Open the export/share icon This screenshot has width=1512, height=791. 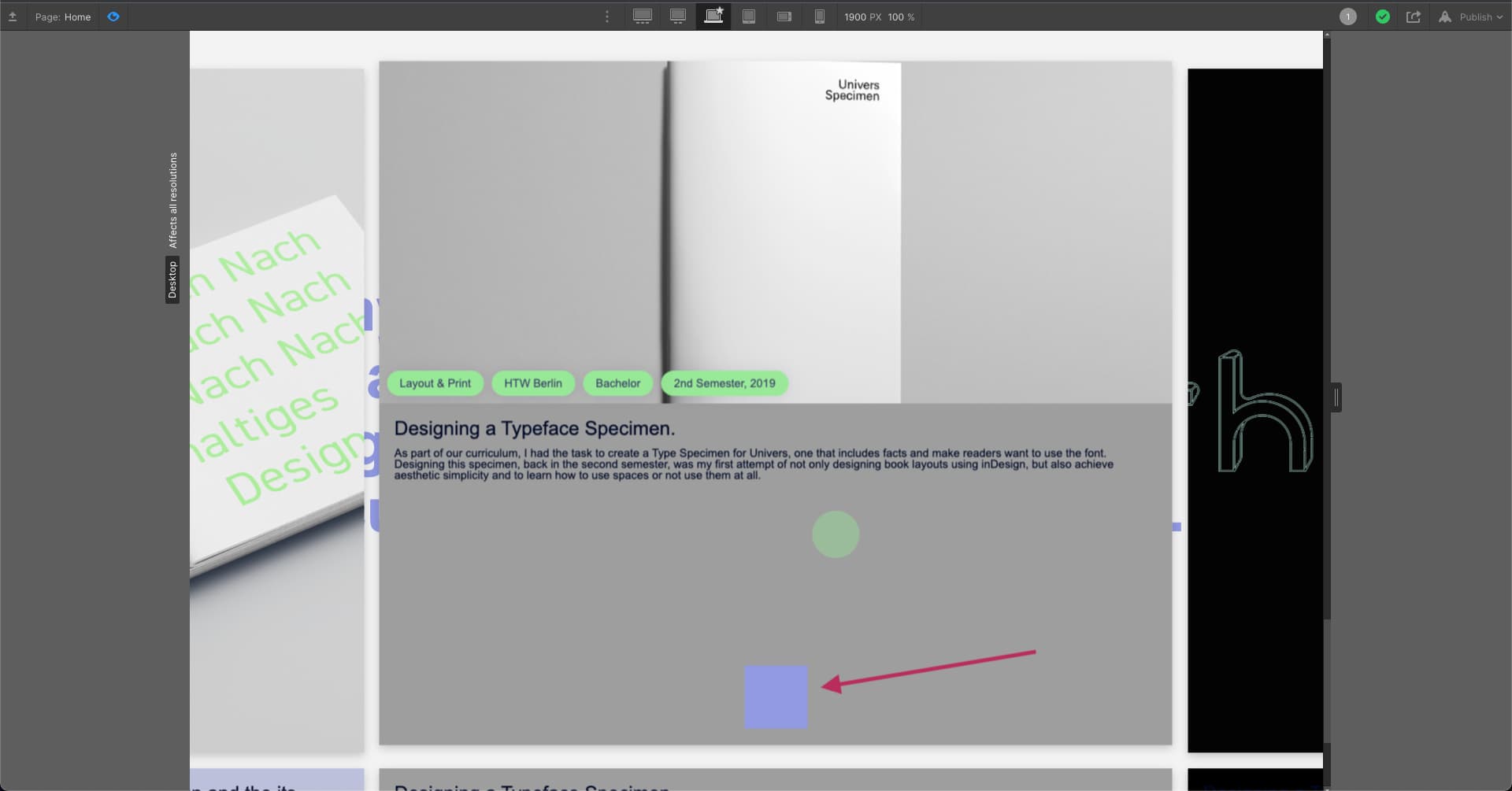[x=1414, y=17]
